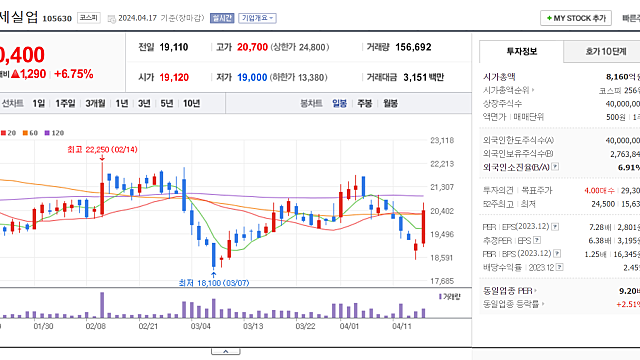The height and width of the screenshot is (360, 640).
Task: Select the 일봉 daily candle chart
Action: 340,104
